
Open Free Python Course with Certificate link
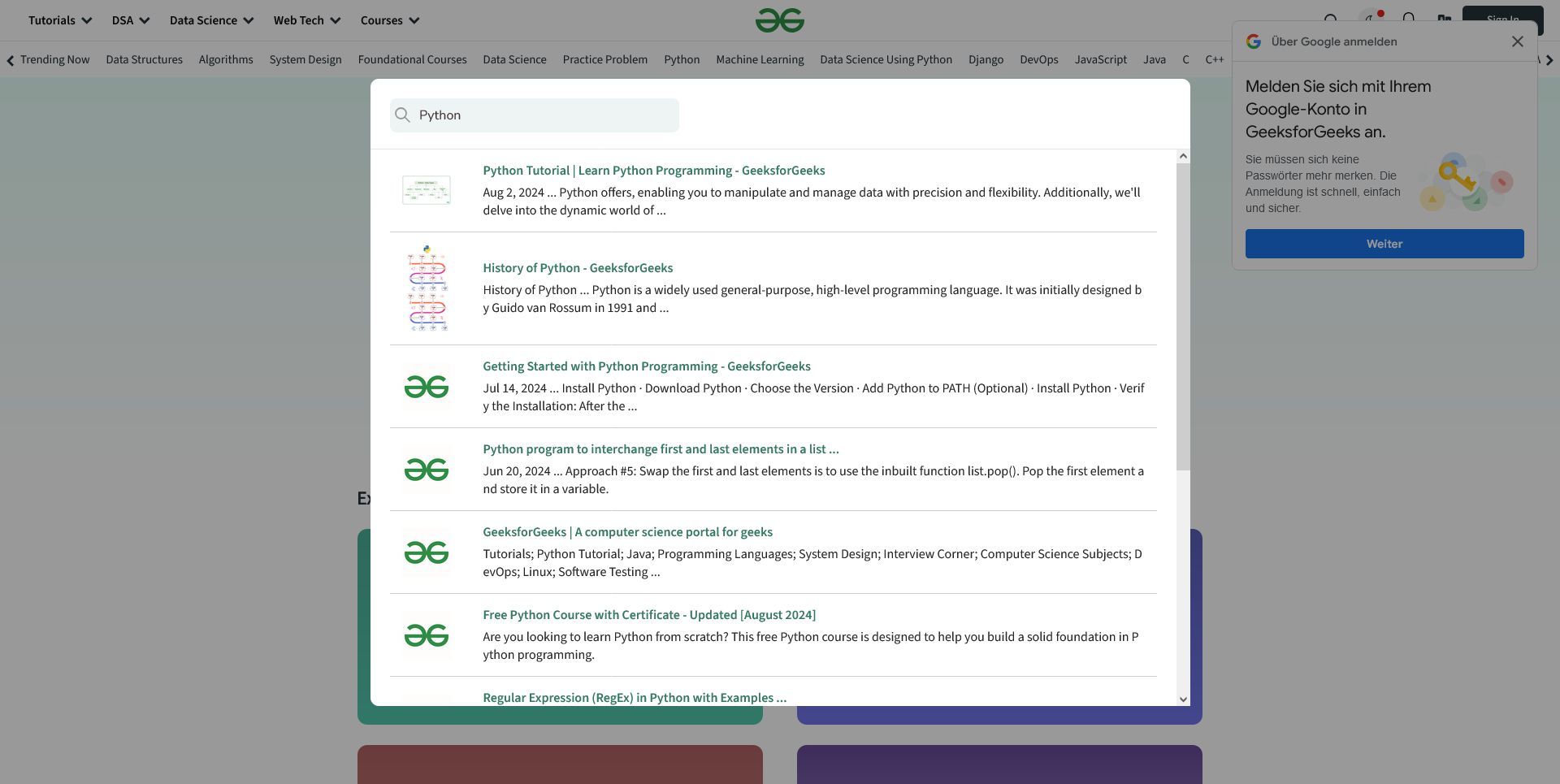click(648, 615)
